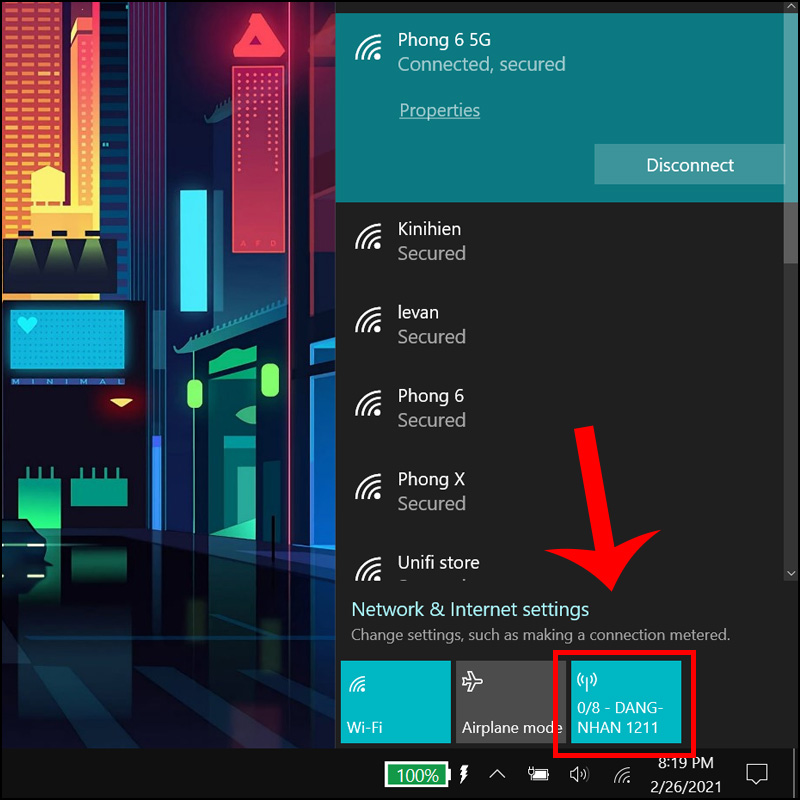Image resolution: width=800 pixels, height=800 pixels.
Task: Click the Unifi store network signal icon
Action: pos(368,568)
